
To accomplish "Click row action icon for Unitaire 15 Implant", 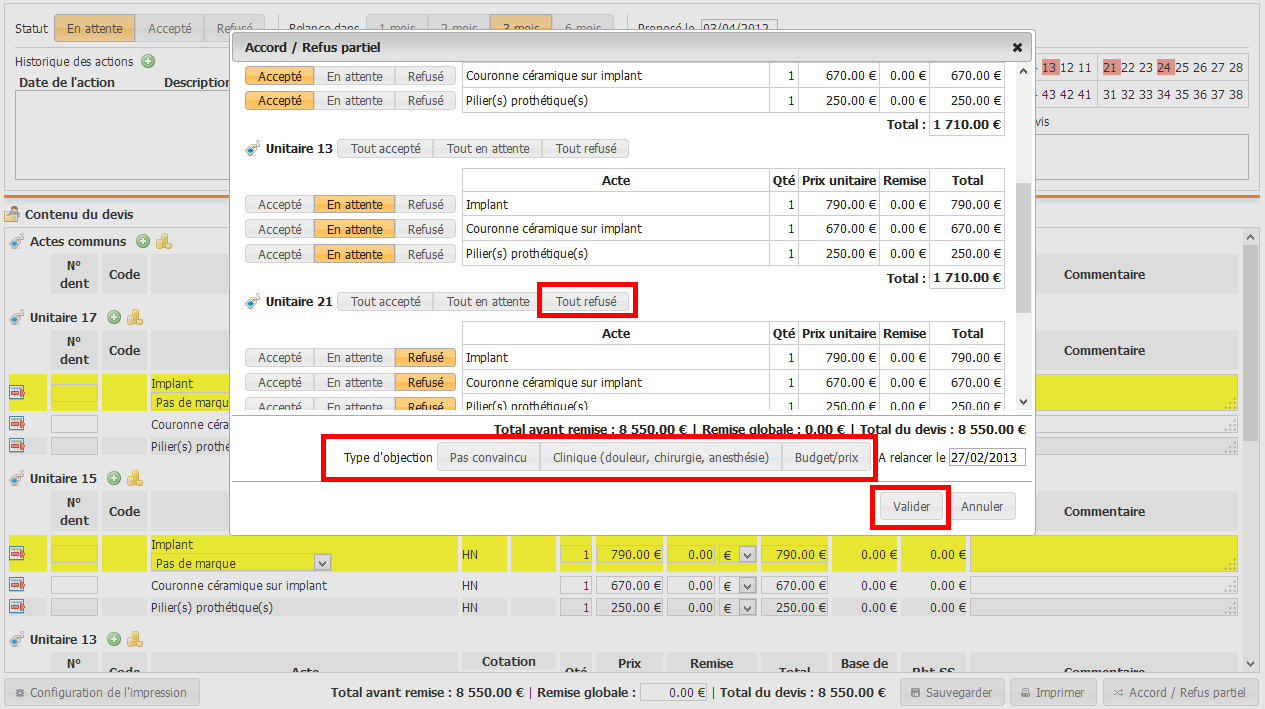I will click(x=17, y=554).
